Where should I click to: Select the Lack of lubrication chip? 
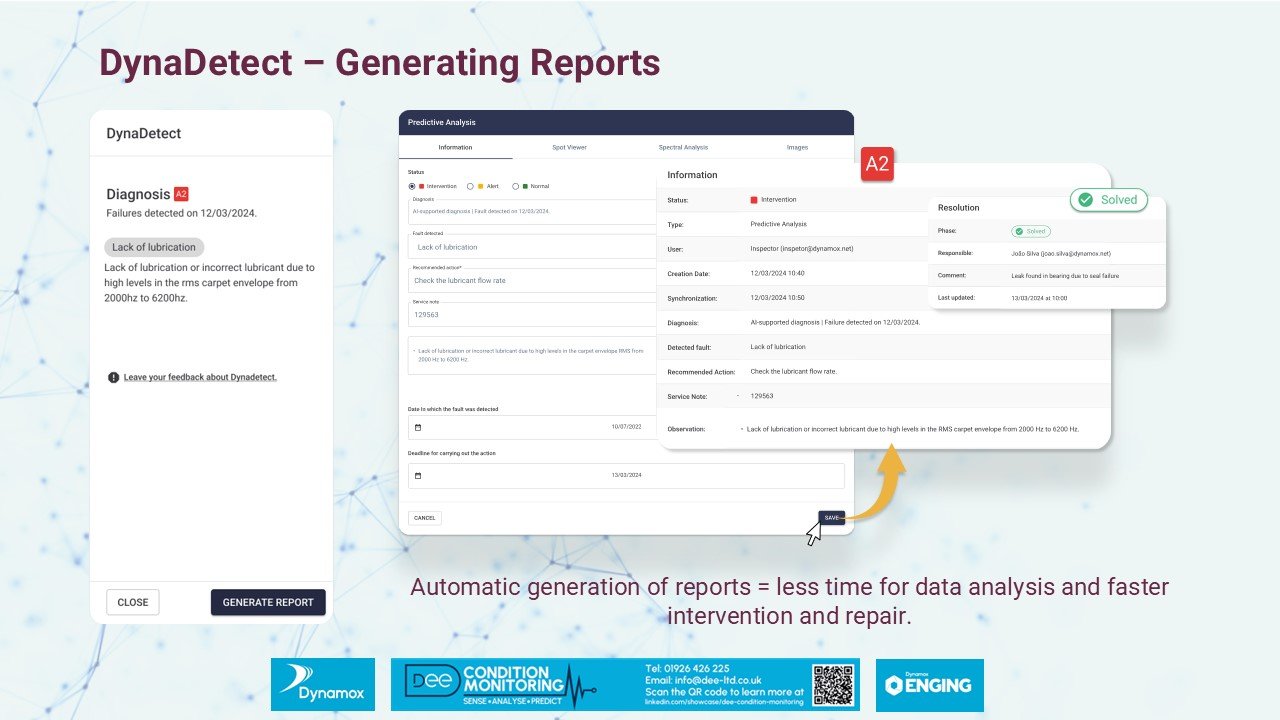click(154, 247)
